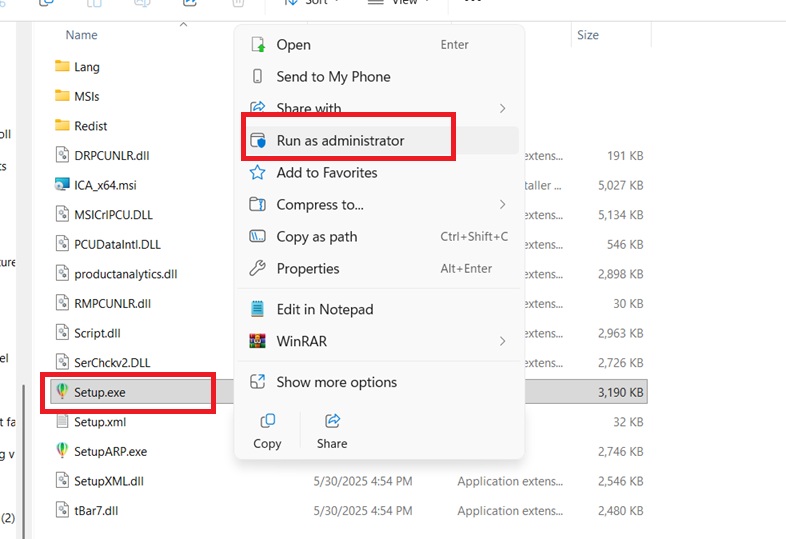786x539 pixels.
Task: Choose Copy as path
Action: pyautogui.click(x=379, y=237)
